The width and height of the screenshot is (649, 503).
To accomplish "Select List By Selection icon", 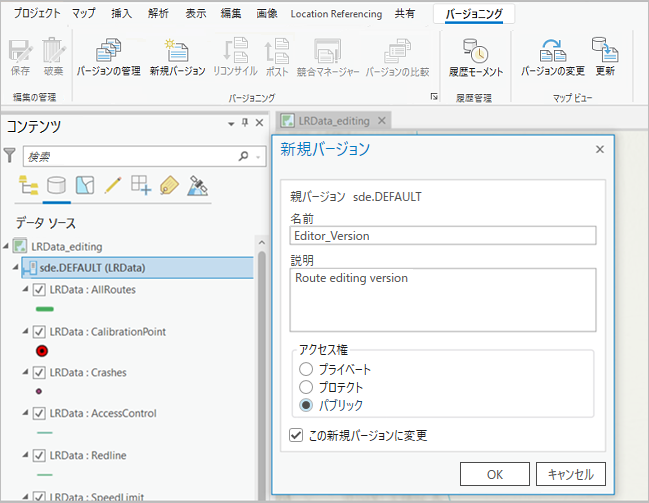I will pyautogui.click(x=85, y=185).
